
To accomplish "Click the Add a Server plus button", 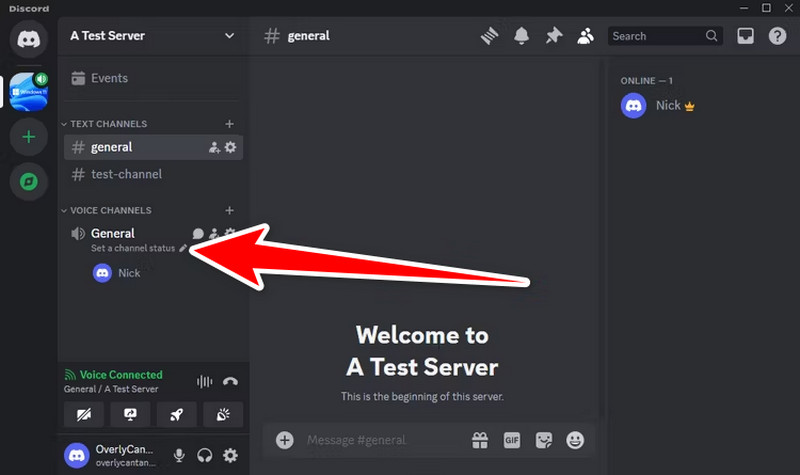I will click(28, 137).
